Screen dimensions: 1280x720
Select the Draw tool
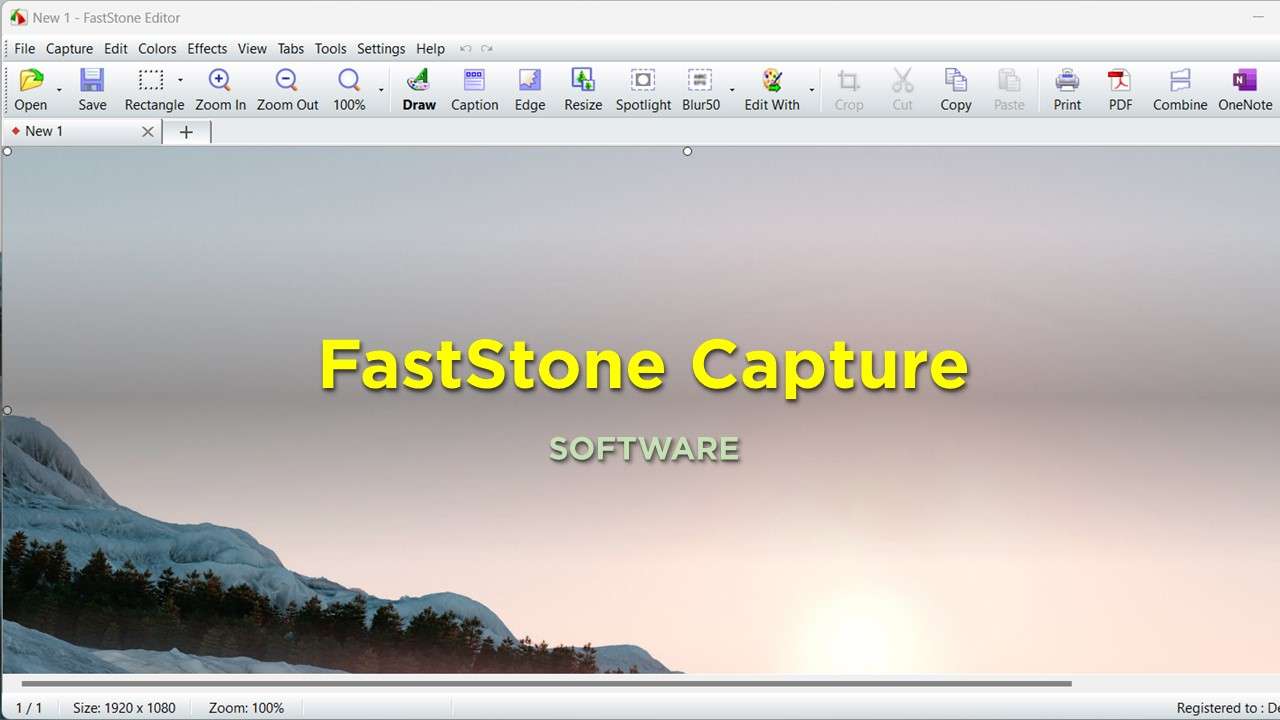(x=418, y=89)
